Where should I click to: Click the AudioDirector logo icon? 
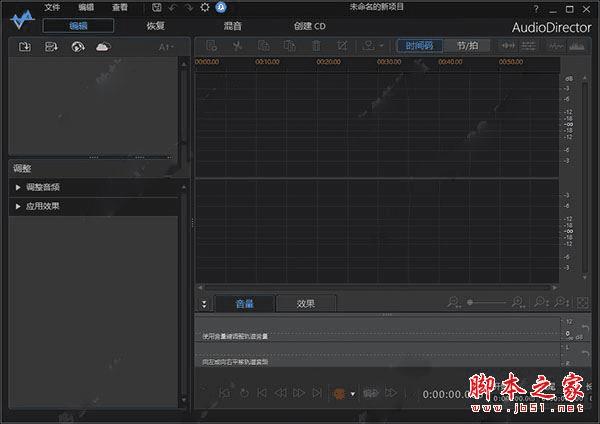(x=22, y=19)
